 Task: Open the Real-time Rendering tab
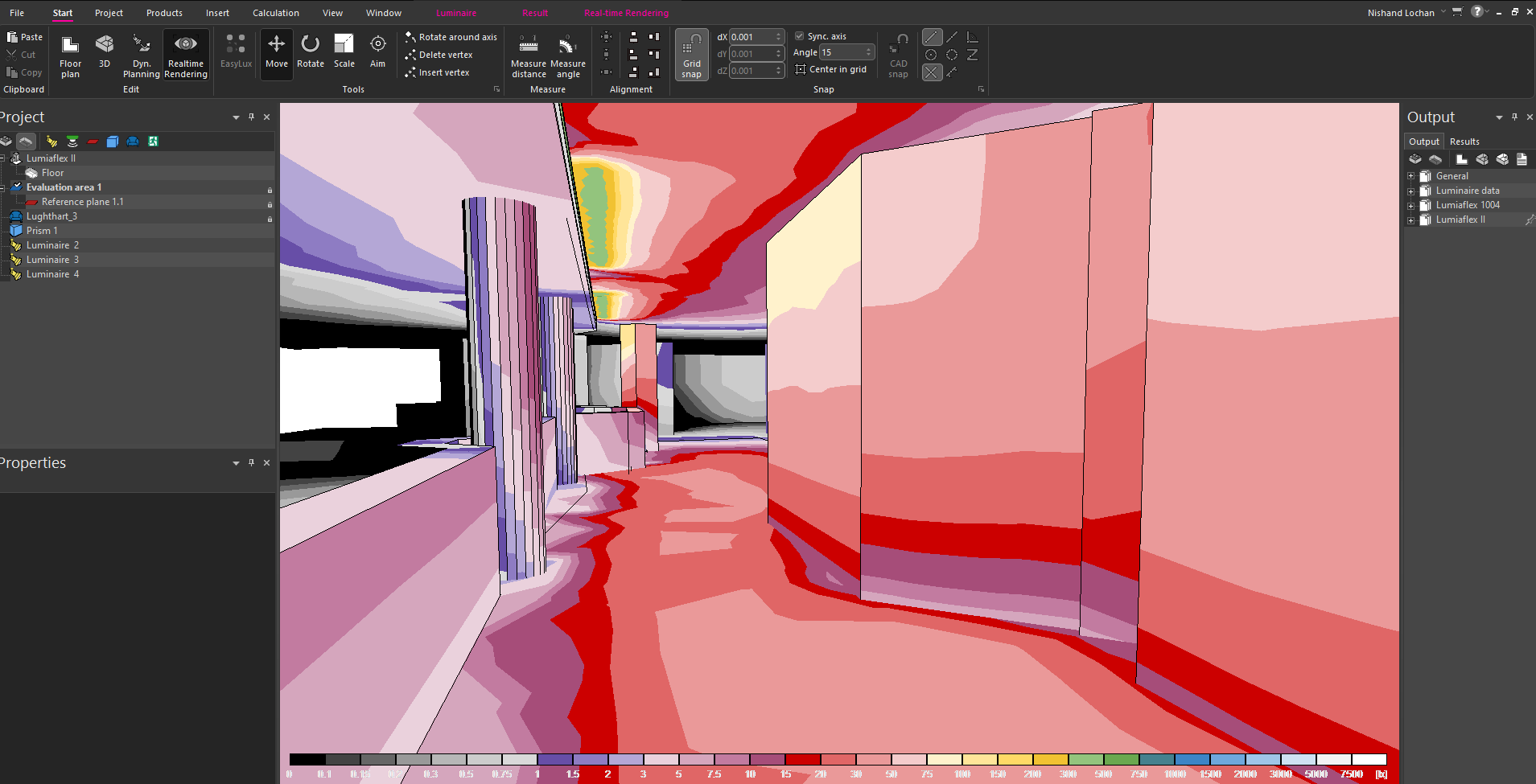point(627,13)
